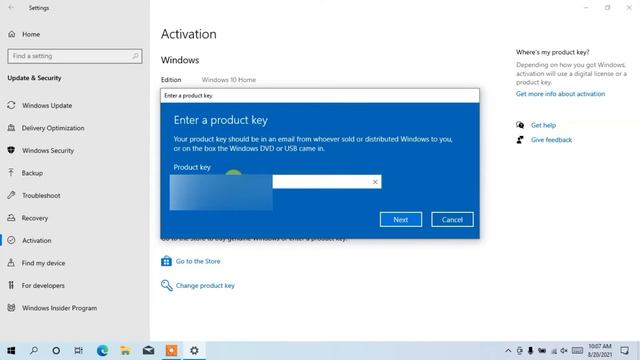
Task: Open the taskbar clock and date
Action: [600, 351]
